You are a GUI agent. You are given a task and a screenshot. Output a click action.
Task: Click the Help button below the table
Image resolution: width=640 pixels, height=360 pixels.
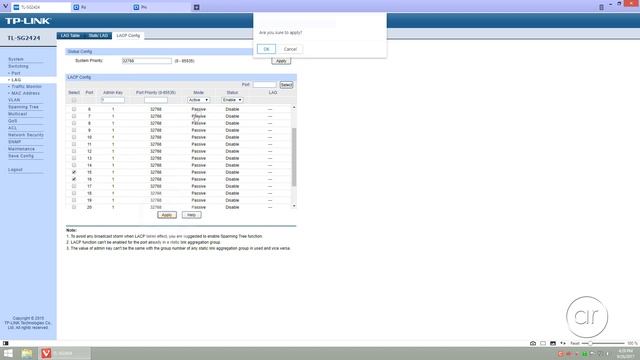[191, 215]
